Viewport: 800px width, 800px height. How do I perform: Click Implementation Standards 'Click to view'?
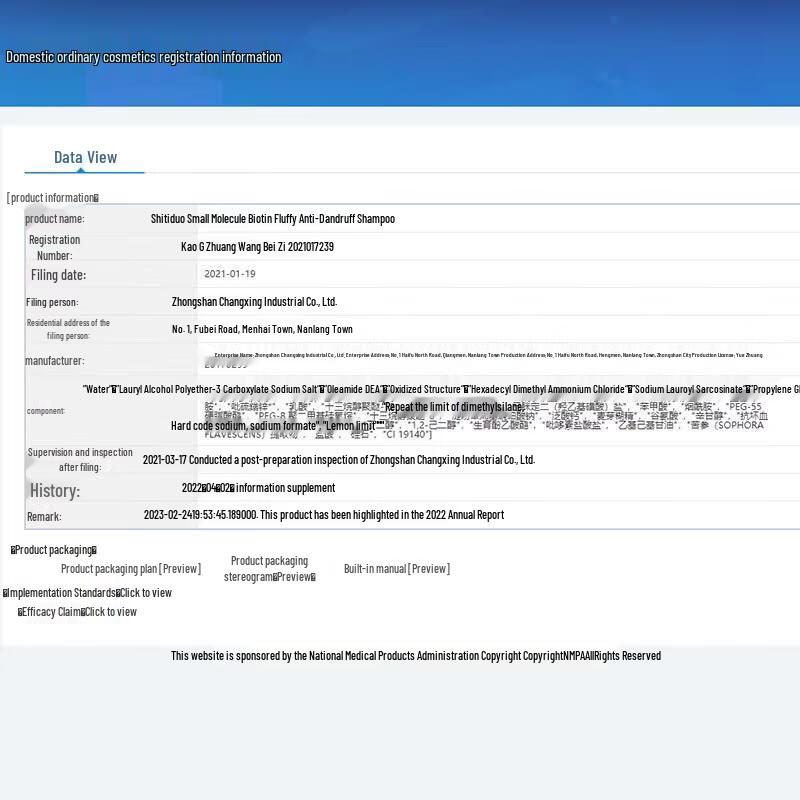tap(145, 592)
